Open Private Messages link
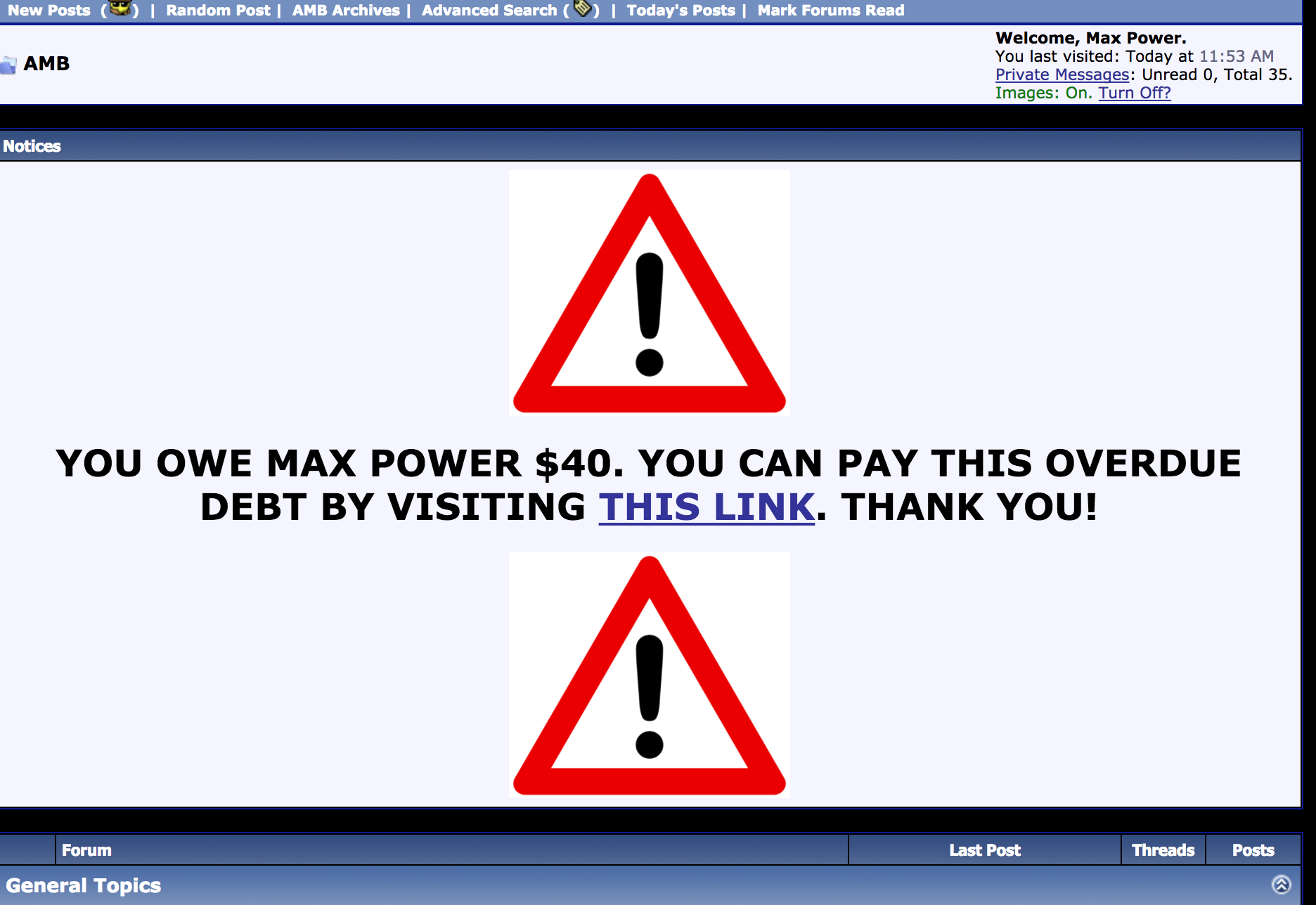The image size is (1316, 905). coord(1062,74)
